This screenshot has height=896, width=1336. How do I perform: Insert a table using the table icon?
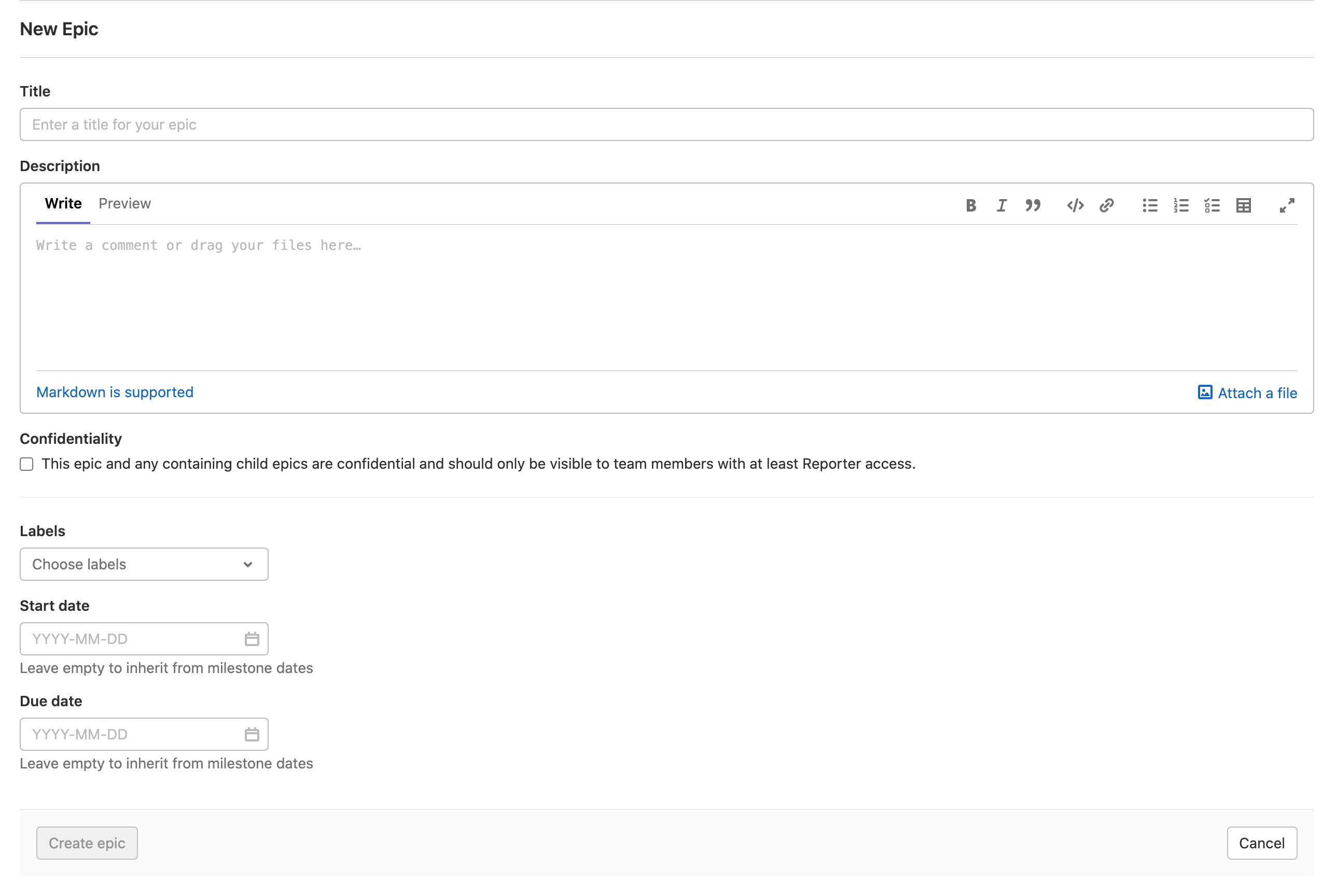click(1244, 205)
